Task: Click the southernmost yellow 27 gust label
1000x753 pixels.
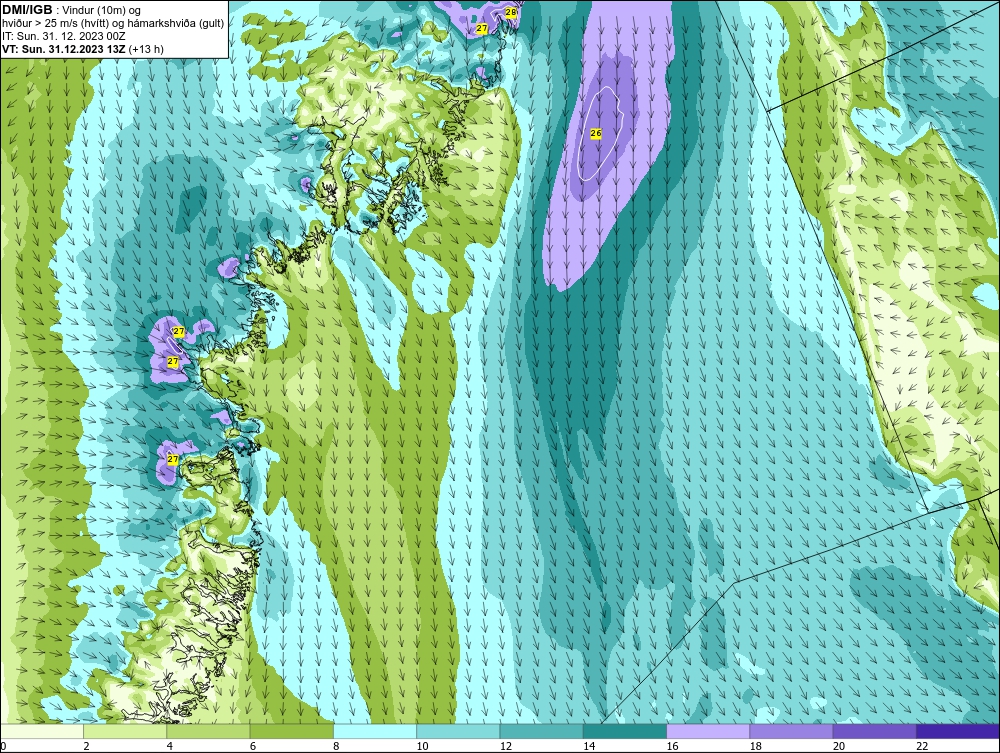Action: click(x=173, y=459)
